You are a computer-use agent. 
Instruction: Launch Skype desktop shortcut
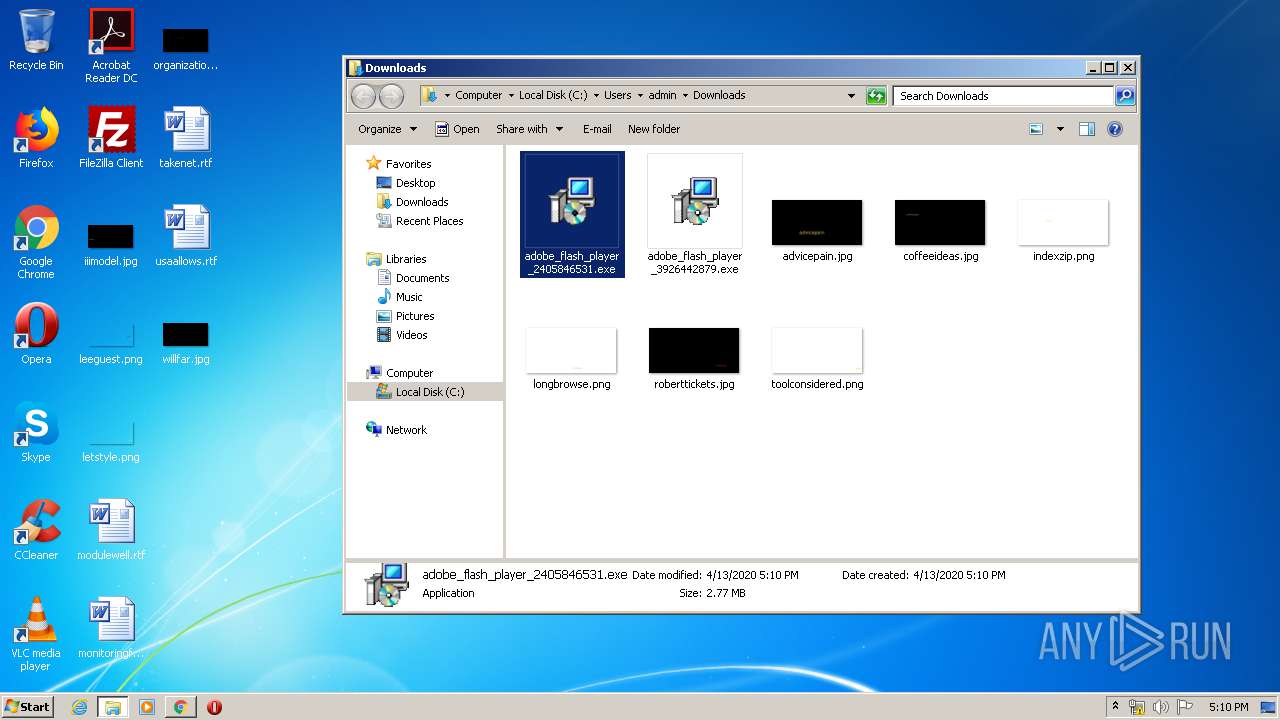(36, 432)
